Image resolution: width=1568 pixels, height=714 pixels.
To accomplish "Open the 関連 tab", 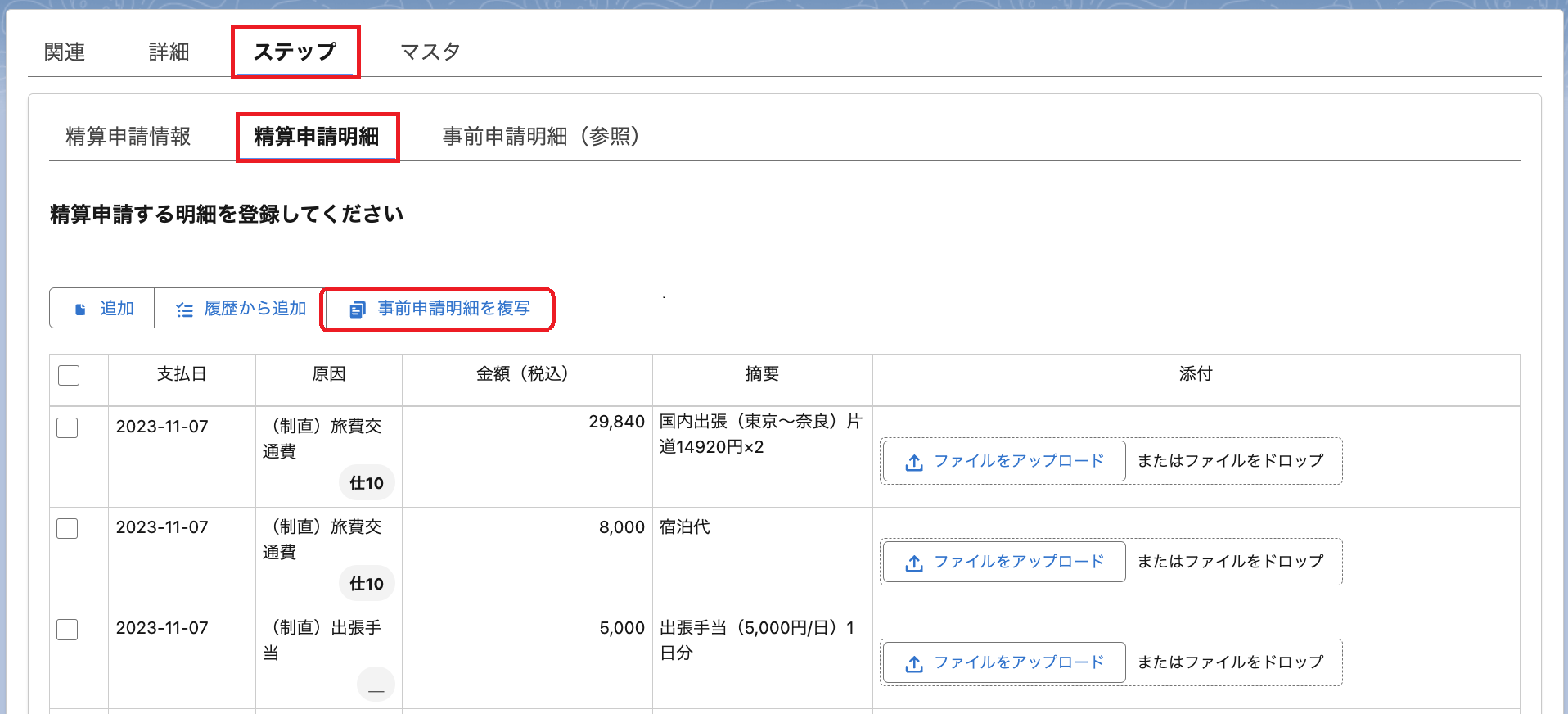I will (65, 52).
